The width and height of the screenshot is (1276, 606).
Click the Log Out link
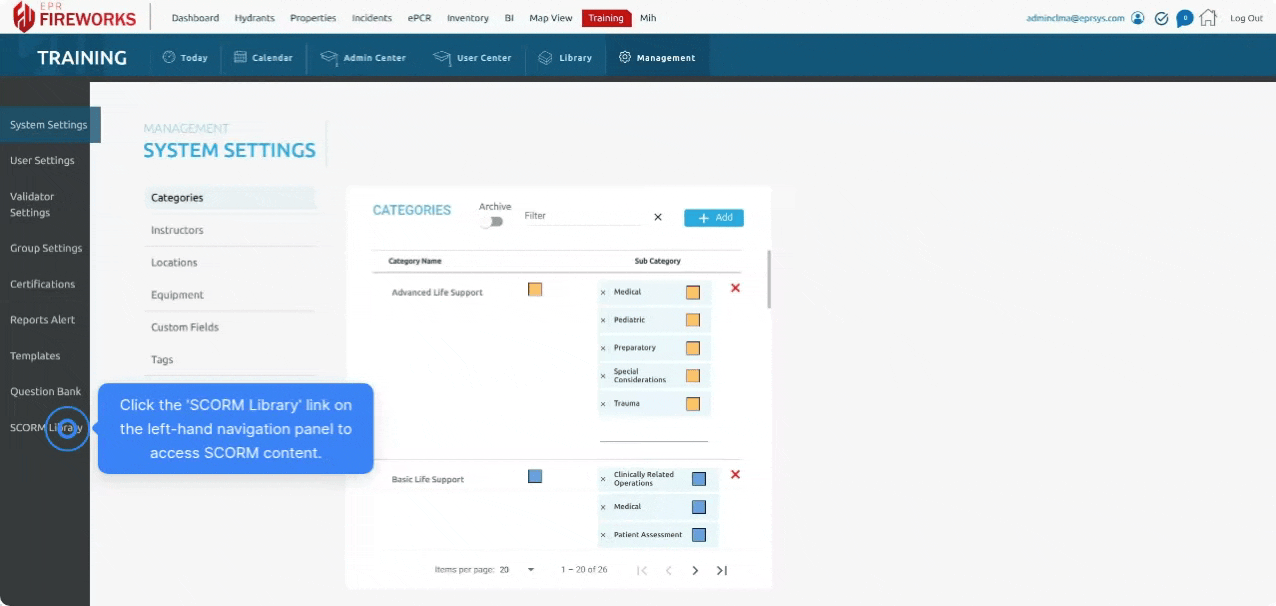[1246, 18]
